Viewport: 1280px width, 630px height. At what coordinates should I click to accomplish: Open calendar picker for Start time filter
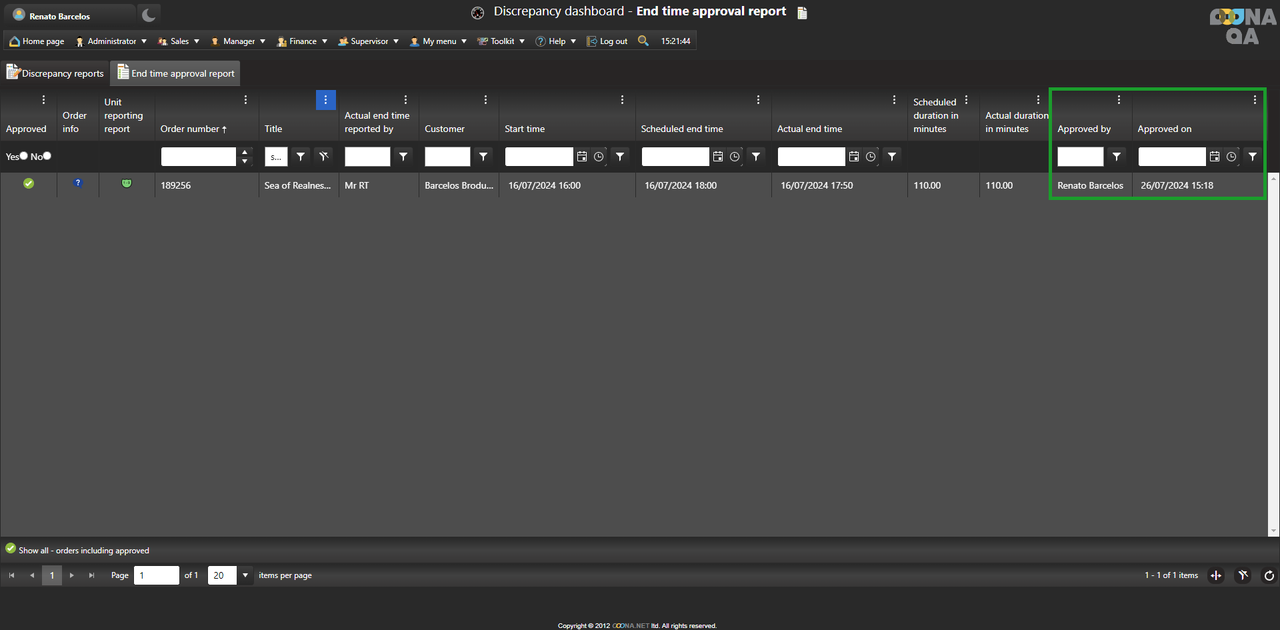582,157
